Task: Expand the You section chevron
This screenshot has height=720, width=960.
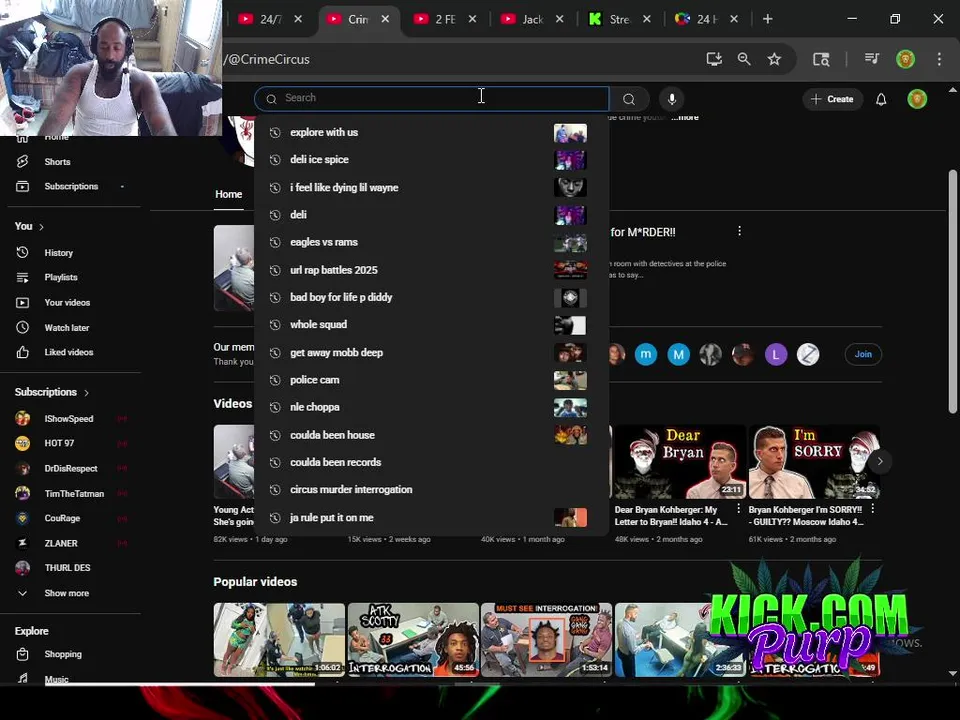Action: (x=42, y=227)
